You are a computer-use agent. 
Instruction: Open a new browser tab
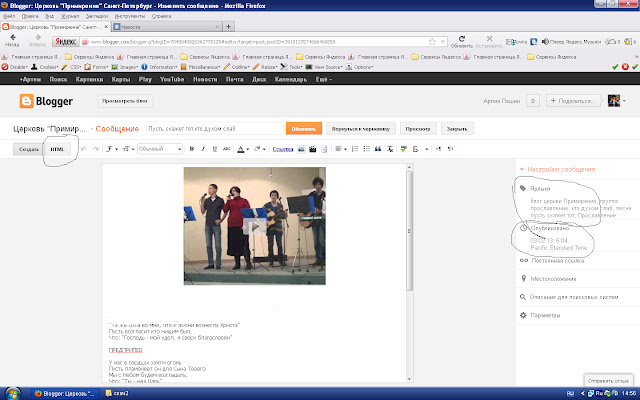click(229, 27)
